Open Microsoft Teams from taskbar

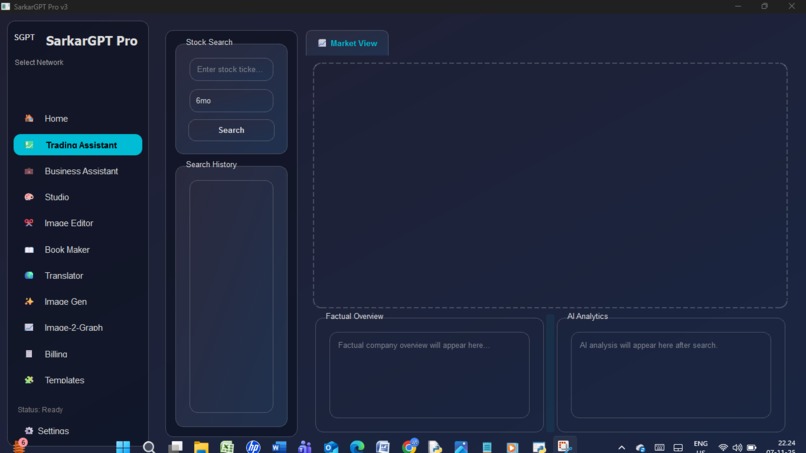tap(305, 447)
